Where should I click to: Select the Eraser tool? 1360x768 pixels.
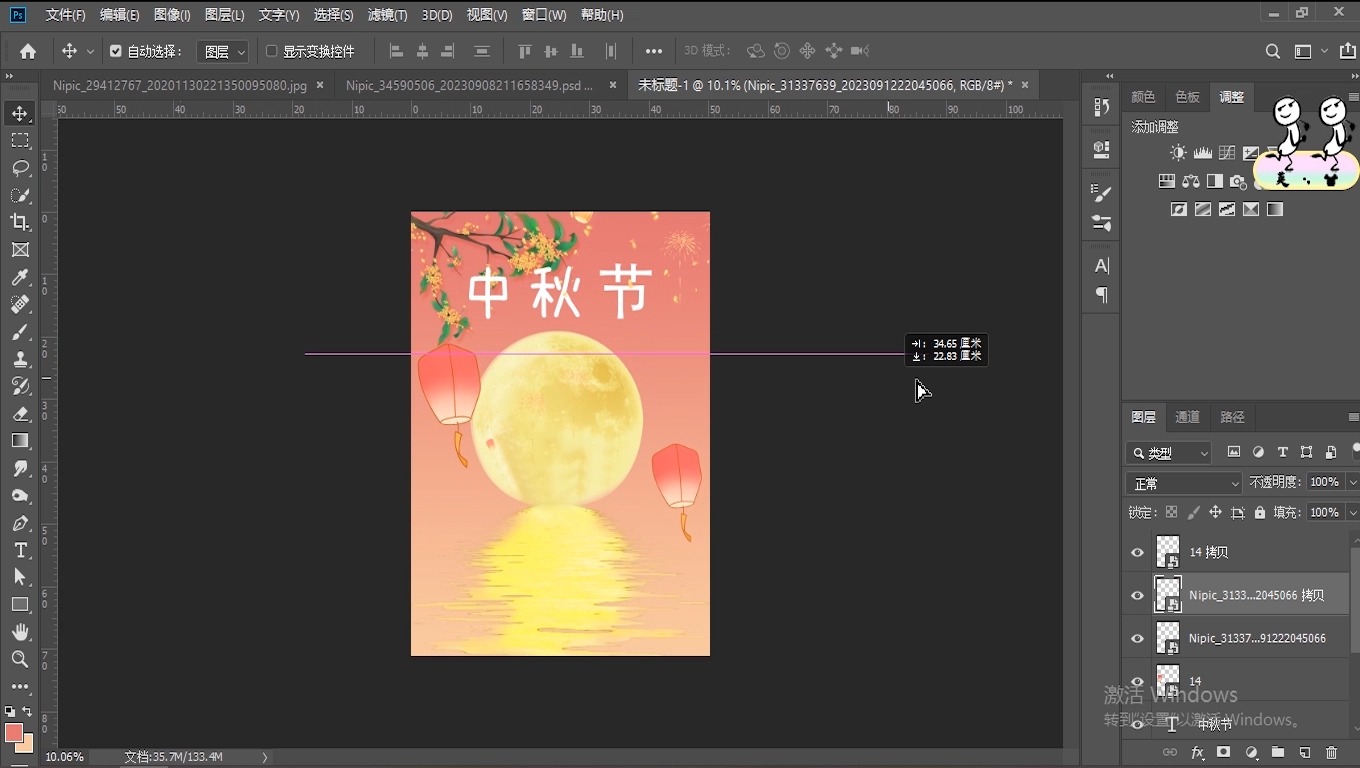point(20,413)
